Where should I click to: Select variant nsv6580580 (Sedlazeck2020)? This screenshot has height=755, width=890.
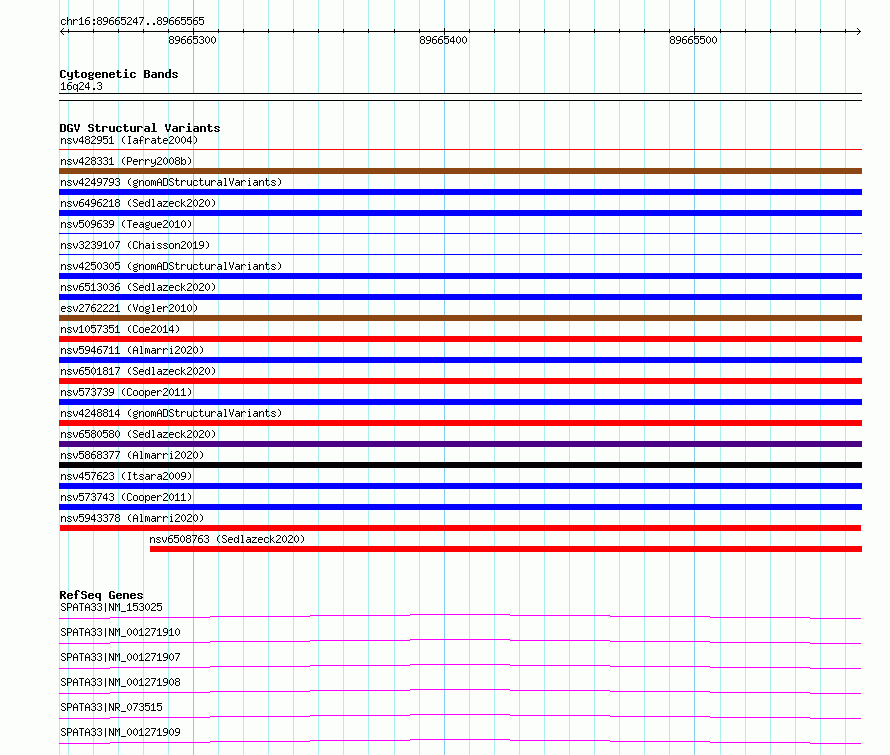(138, 434)
